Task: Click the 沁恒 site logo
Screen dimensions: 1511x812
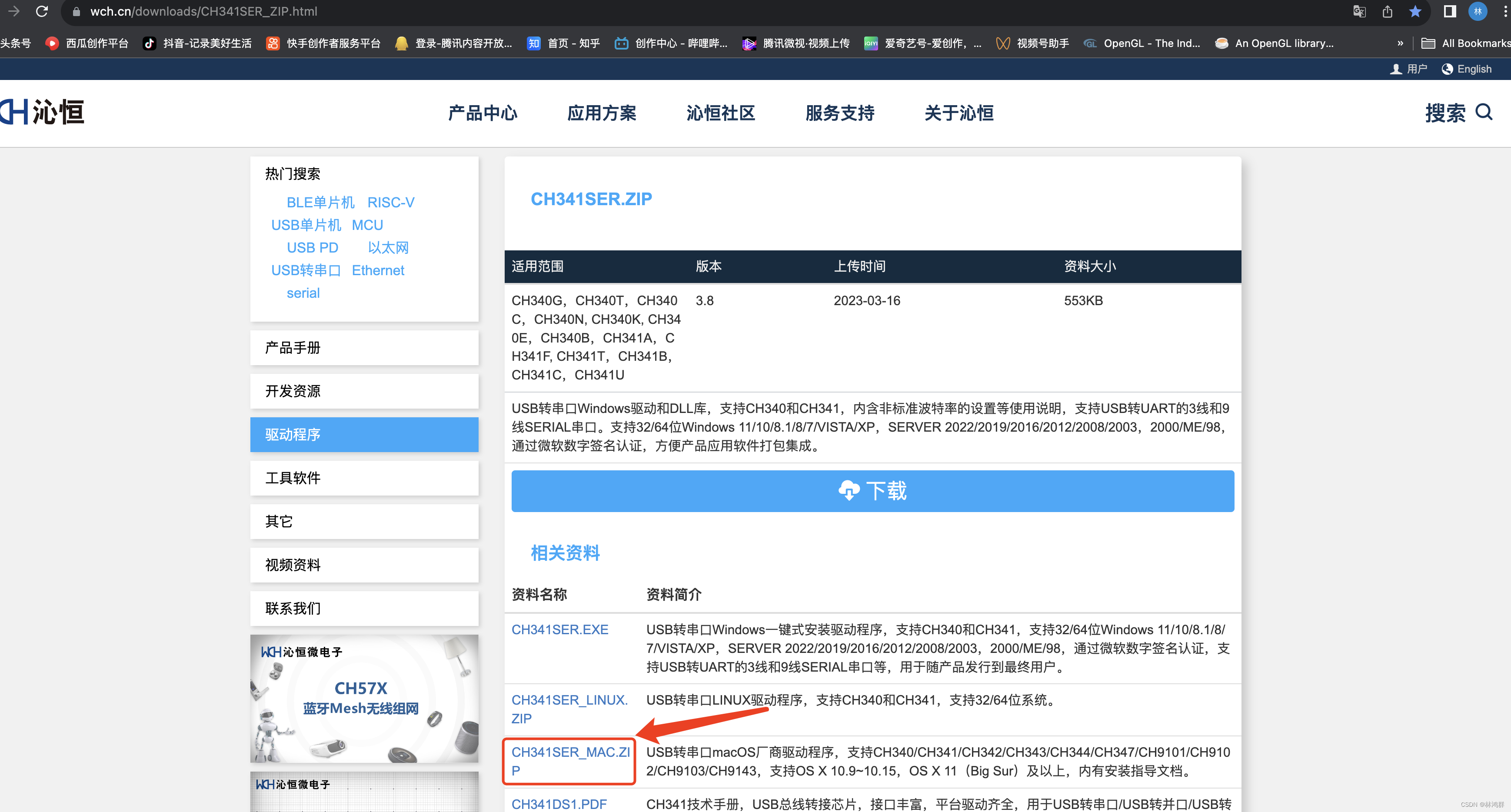Action: tap(42, 111)
